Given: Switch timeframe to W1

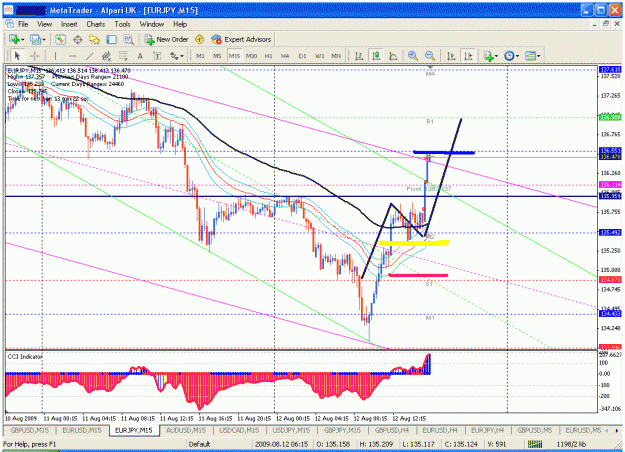Looking at the screenshot, I should (319, 56).
